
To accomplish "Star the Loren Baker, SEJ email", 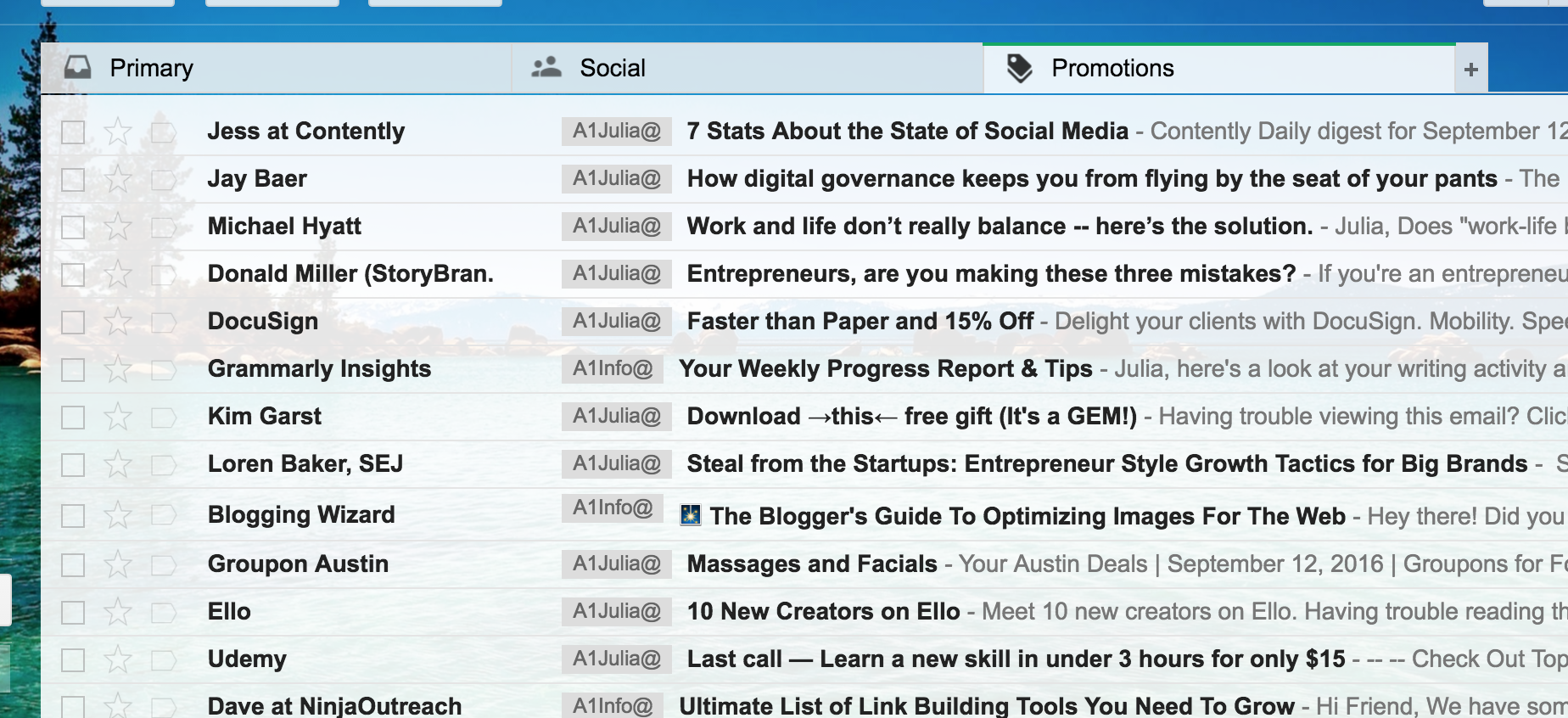I will click(118, 464).
